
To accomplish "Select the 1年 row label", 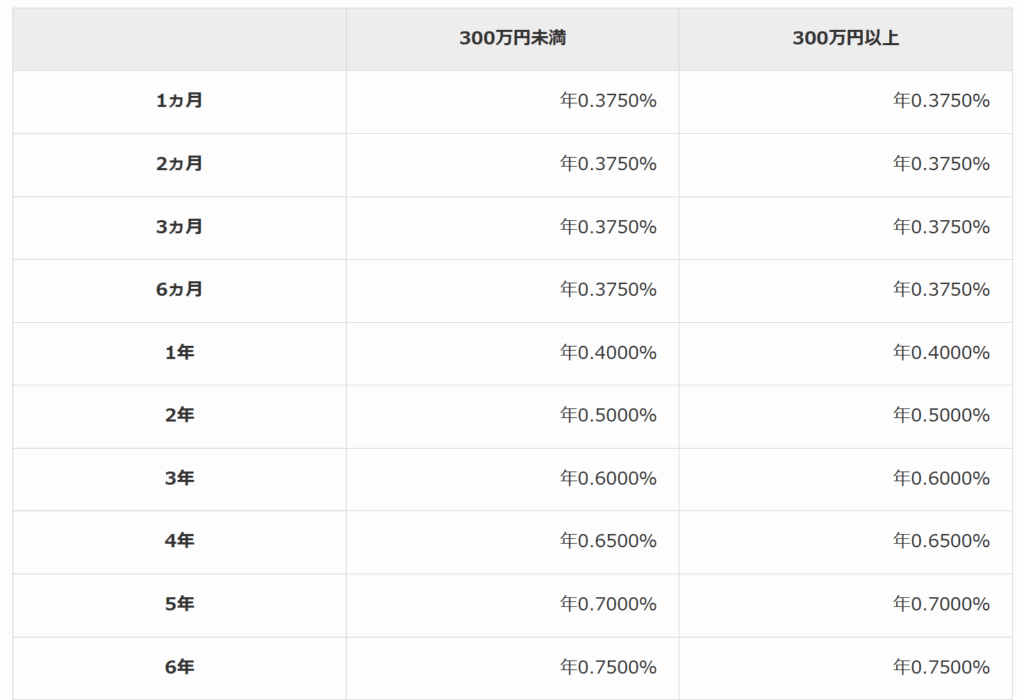I will click(180, 353).
